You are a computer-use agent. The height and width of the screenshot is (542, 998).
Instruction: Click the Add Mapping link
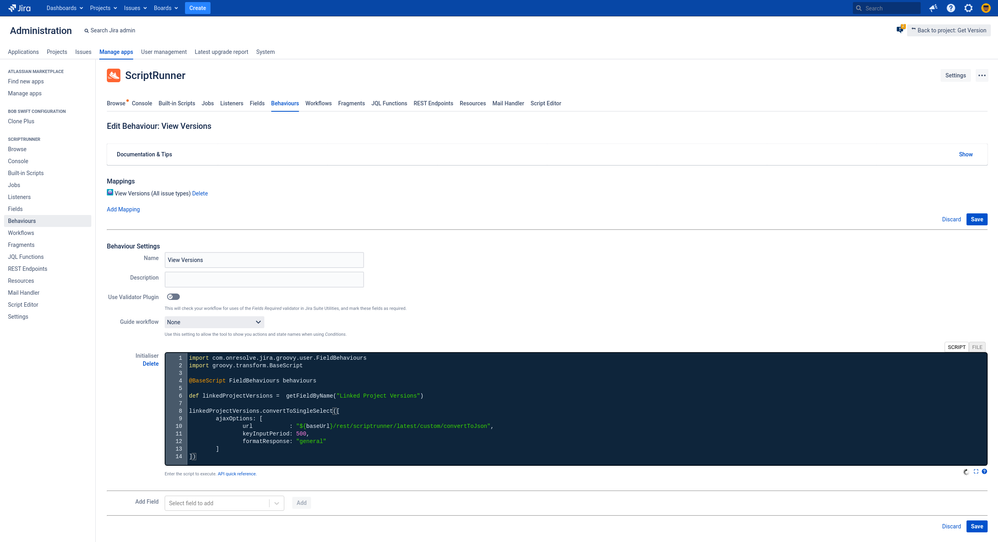[x=123, y=209]
